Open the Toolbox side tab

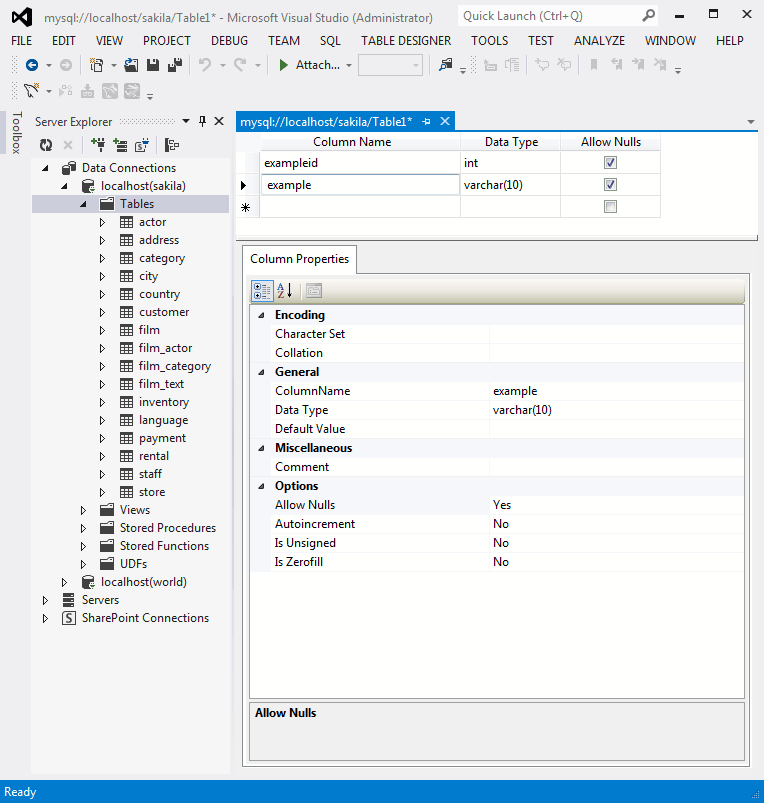[17, 133]
